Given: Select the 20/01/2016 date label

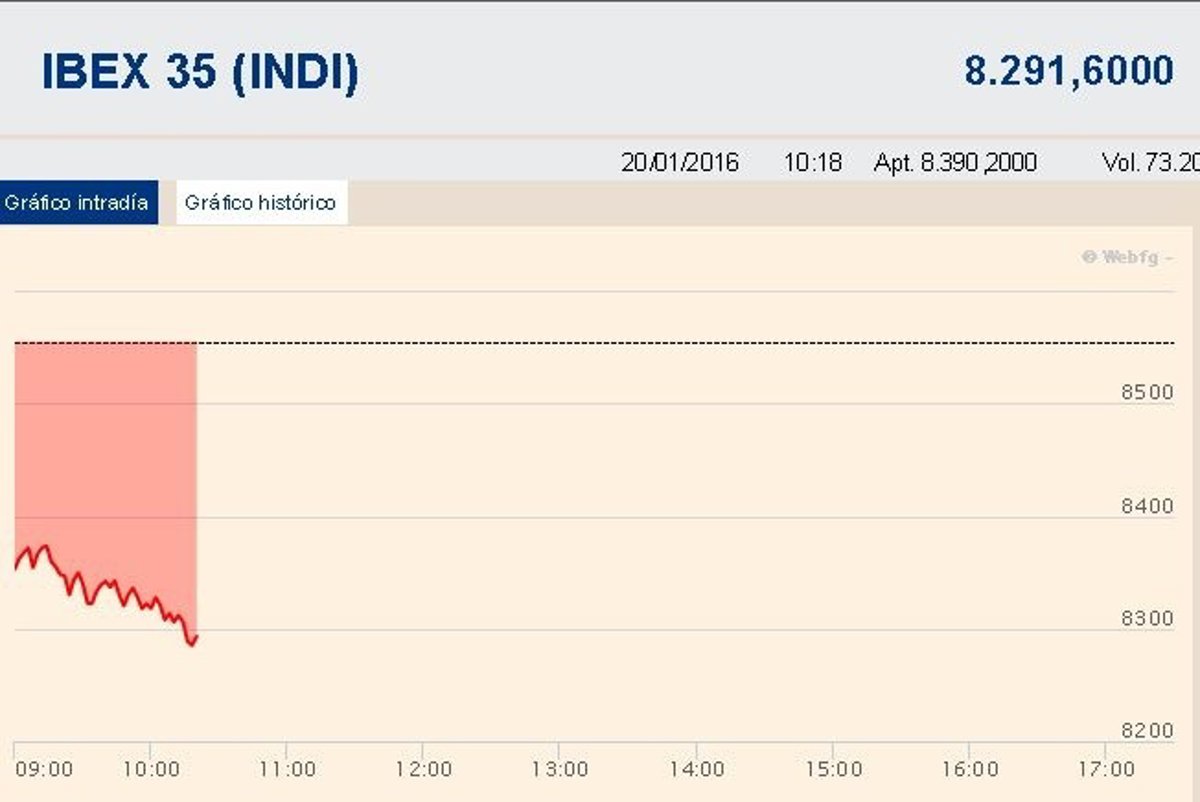Looking at the screenshot, I should click(680, 162).
